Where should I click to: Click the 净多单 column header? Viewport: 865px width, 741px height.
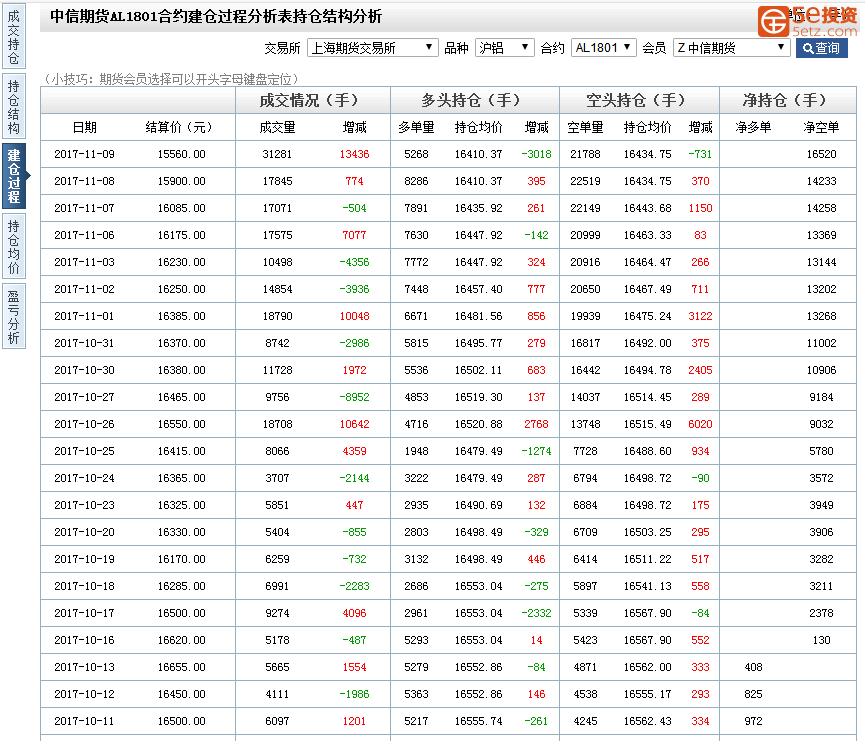pyautogui.click(x=753, y=127)
